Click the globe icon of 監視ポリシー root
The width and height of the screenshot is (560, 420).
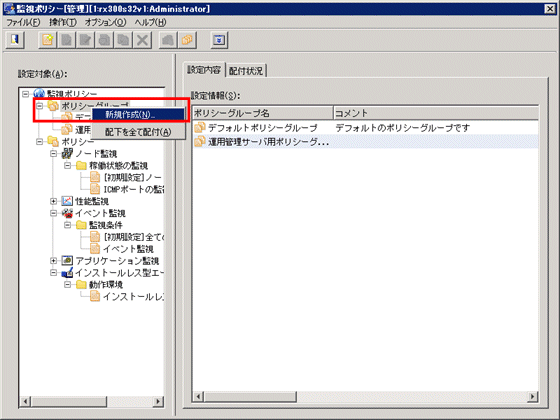tap(39, 94)
